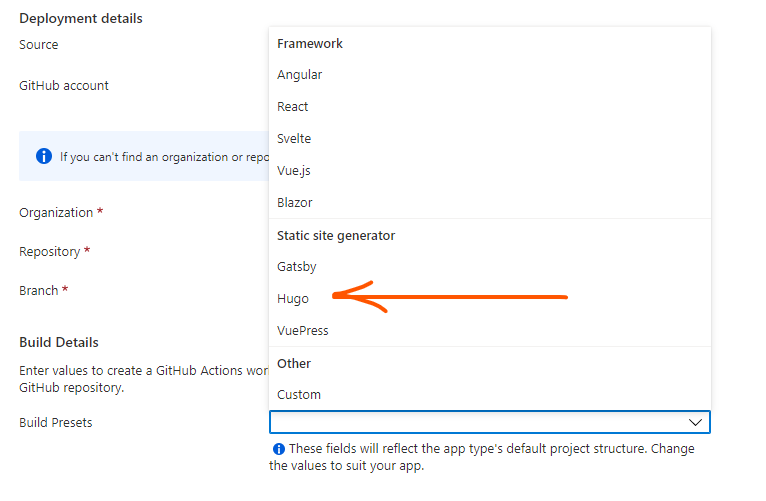The image size is (766, 501).
Task: Click the Build Presets label
Action: pos(56,422)
